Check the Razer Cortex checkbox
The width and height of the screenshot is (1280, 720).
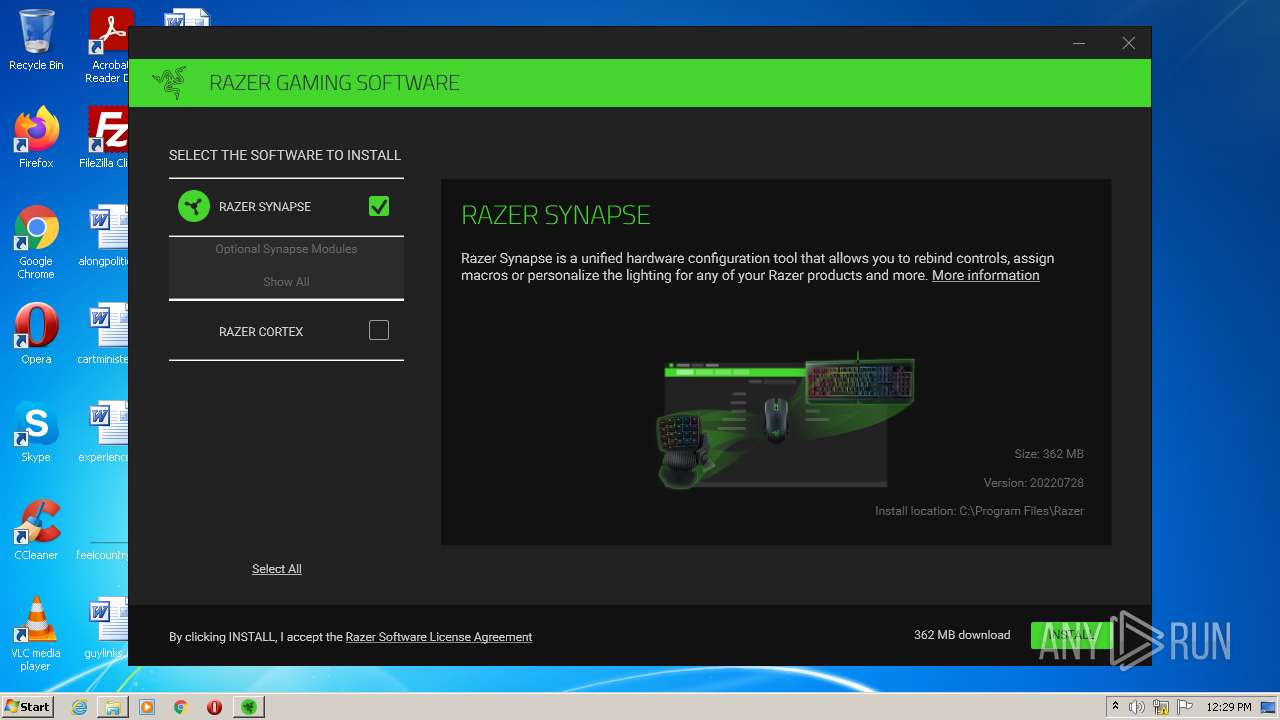pos(379,330)
